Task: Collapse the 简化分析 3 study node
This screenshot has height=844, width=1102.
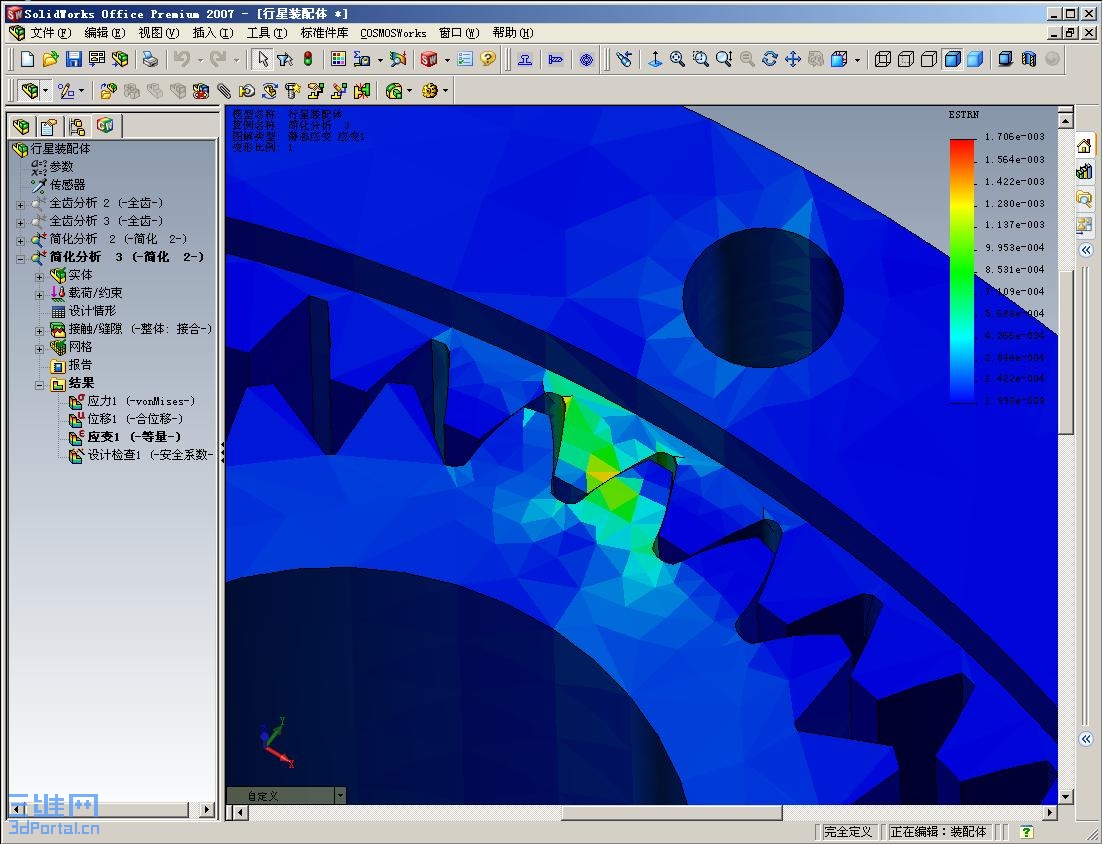Action: [20, 259]
